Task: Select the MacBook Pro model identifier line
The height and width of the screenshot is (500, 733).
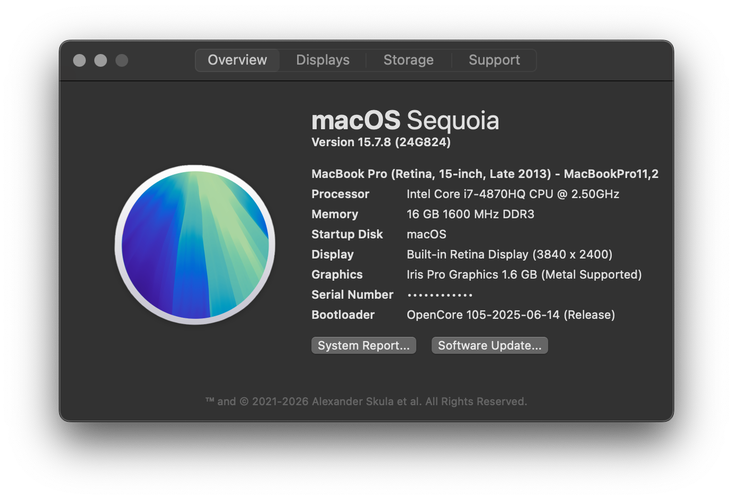Action: 485,174
